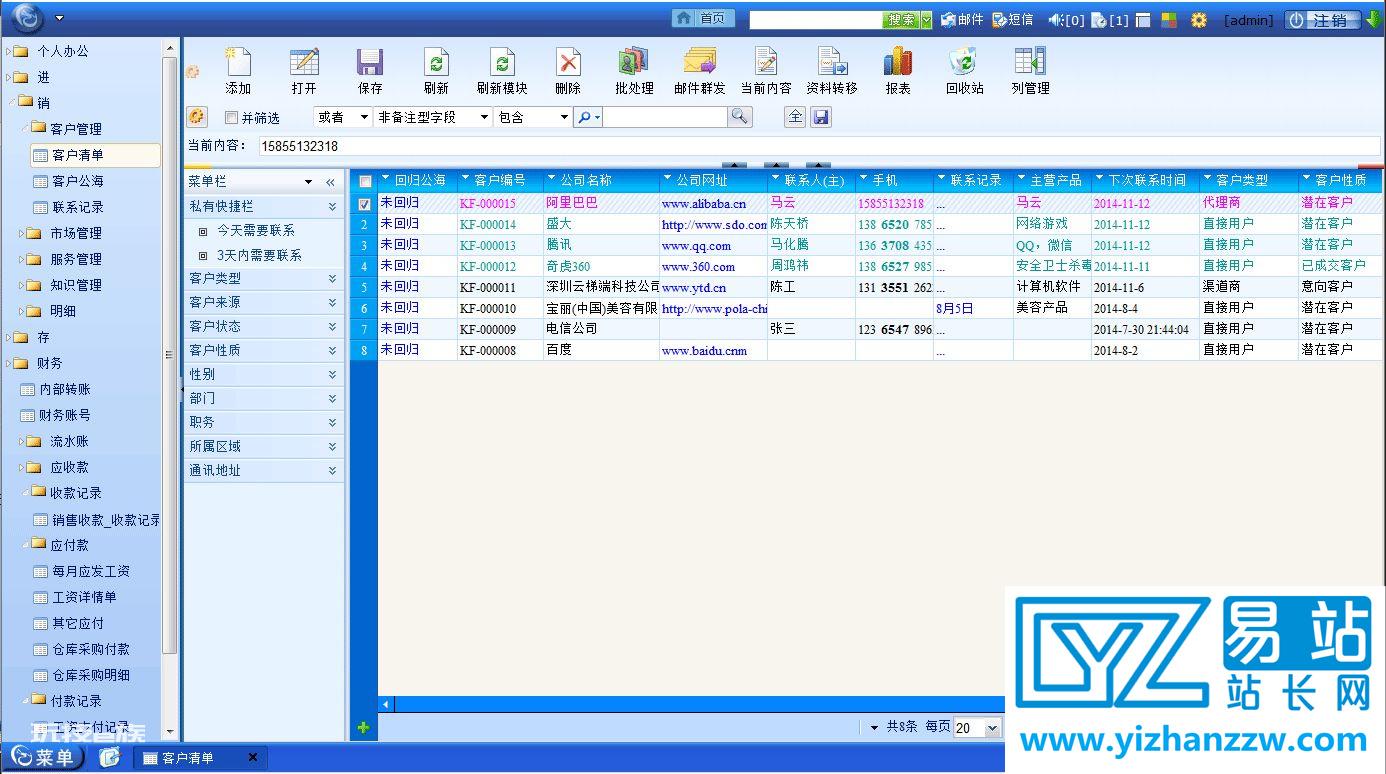Open the 或者 operator dropdown
This screenshot has width=1386, height=774.
(343, 117)
